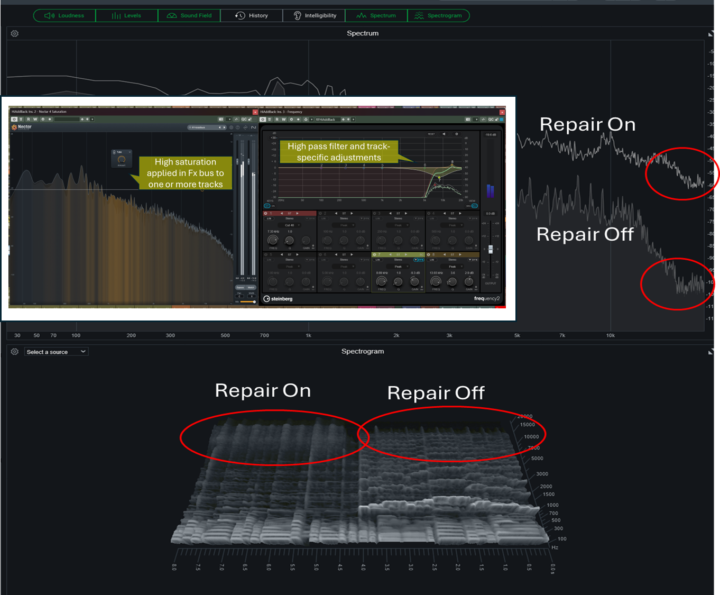720x595 pixels.
Task: Click the Nectar logo in plugin header
Action: tap(22, 127)
